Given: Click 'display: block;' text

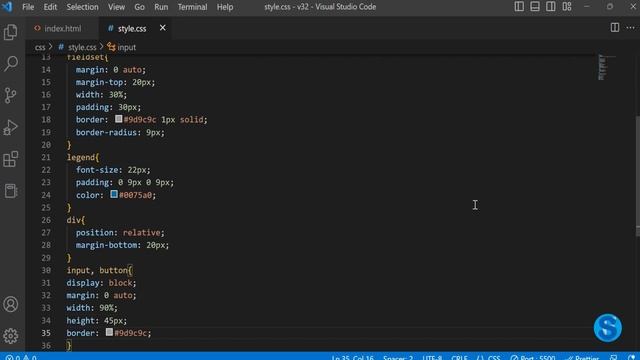Looking at the screenshot, I should [x=101, y=283].
